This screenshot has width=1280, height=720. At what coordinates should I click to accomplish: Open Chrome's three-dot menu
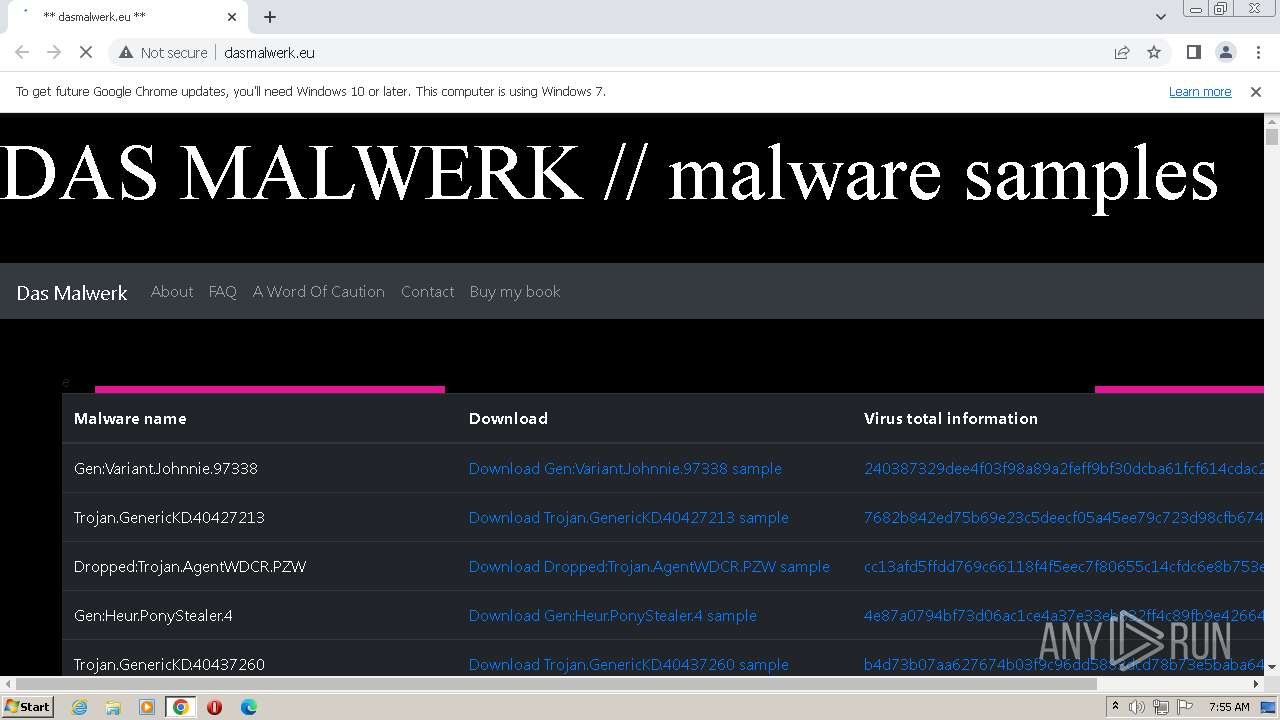pos(1258,52)
